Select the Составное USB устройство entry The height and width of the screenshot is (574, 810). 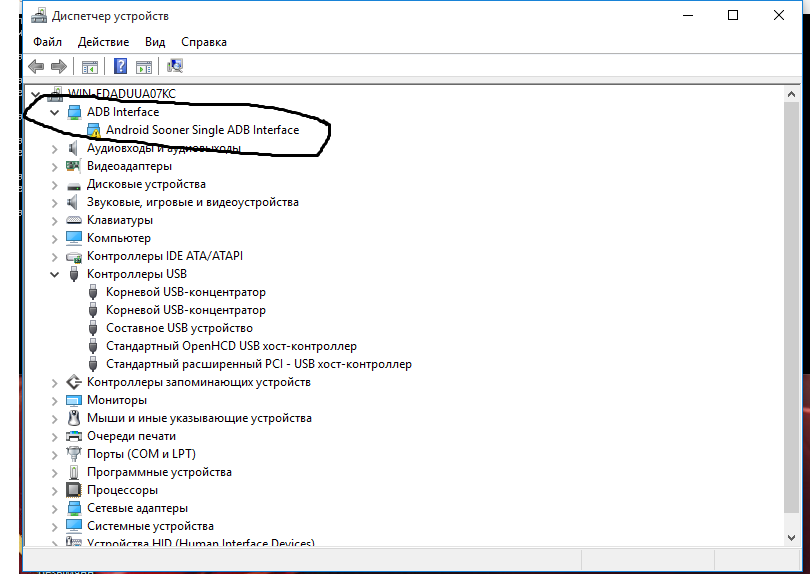pyautogui.click(x=179, y=328)
